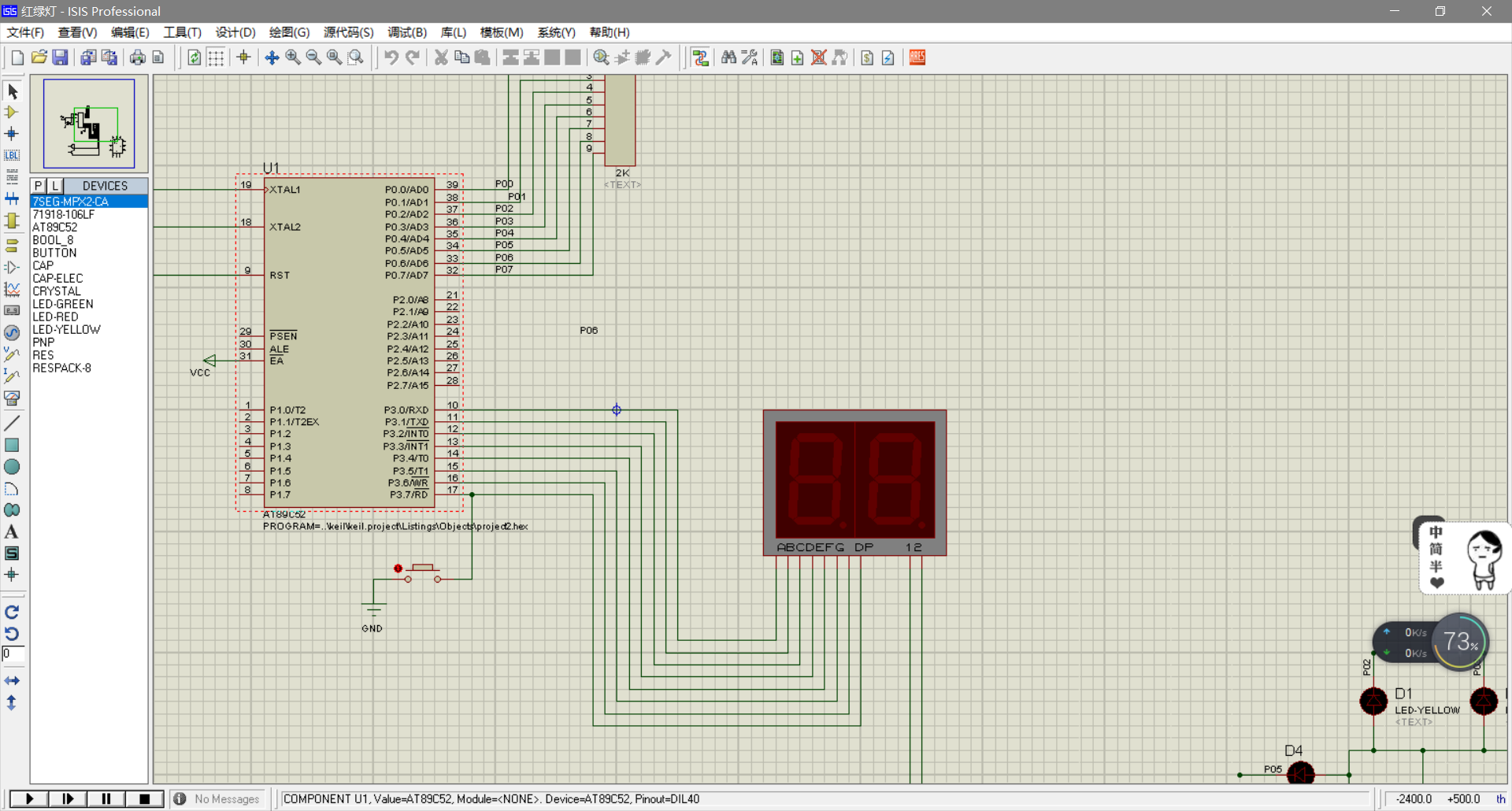This screenshot has width=1512, height=811.
Task: Select the Selection mode arrow
Action: [x=12, y=91]
